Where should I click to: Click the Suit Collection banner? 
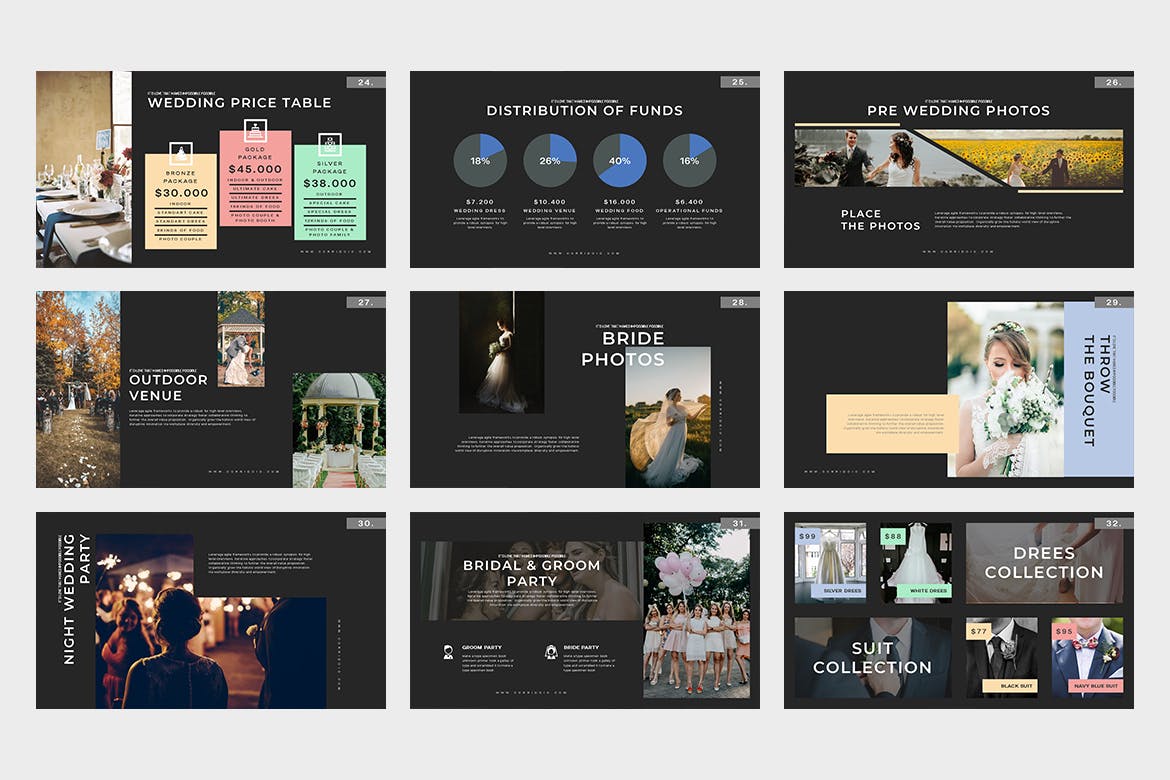(872, 657)
